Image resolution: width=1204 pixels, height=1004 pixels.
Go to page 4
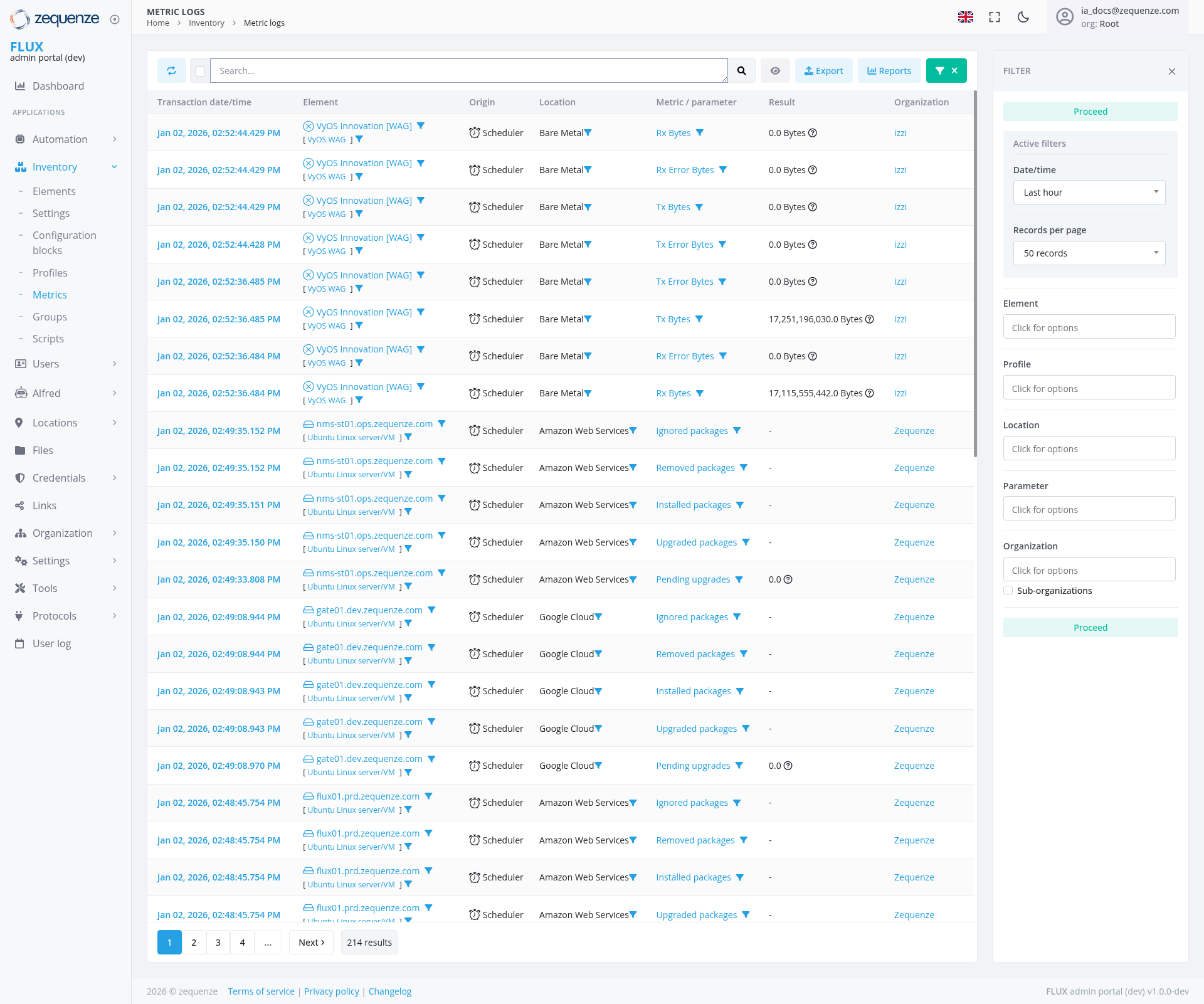pos(242,943)
